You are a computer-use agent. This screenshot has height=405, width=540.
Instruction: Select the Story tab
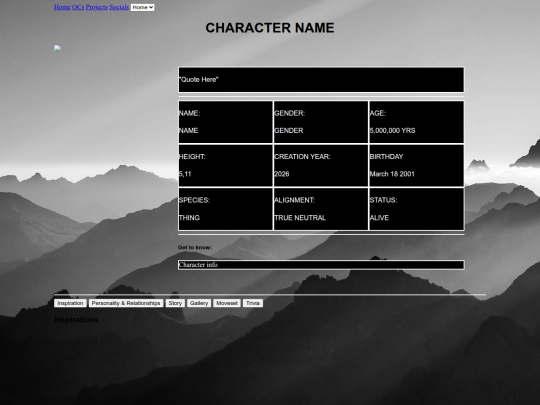(x=175, y=303)
